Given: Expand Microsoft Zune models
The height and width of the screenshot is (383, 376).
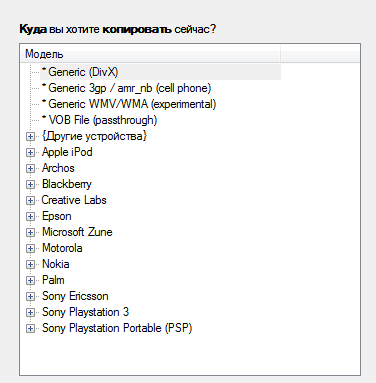Looking at the screenshot, I should click(30, 232).
